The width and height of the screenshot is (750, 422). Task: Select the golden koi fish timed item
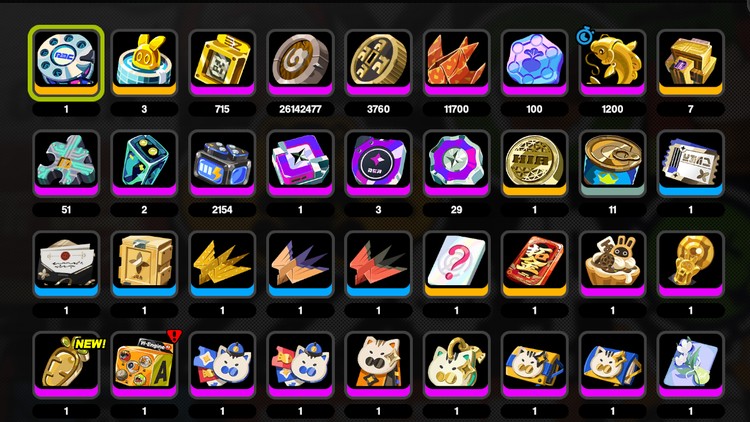tap(612, 63)
